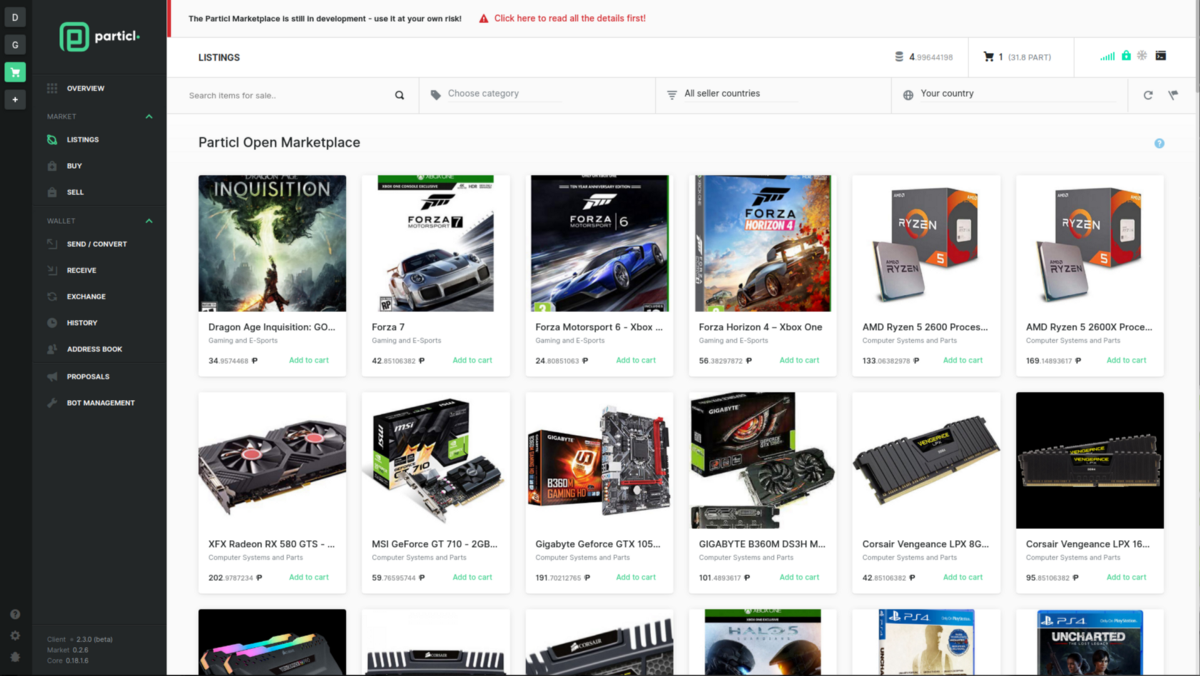Open the flagged listings filter icon
Image resolution: width=1200 pixels, height=676 pixels.
1174,95
